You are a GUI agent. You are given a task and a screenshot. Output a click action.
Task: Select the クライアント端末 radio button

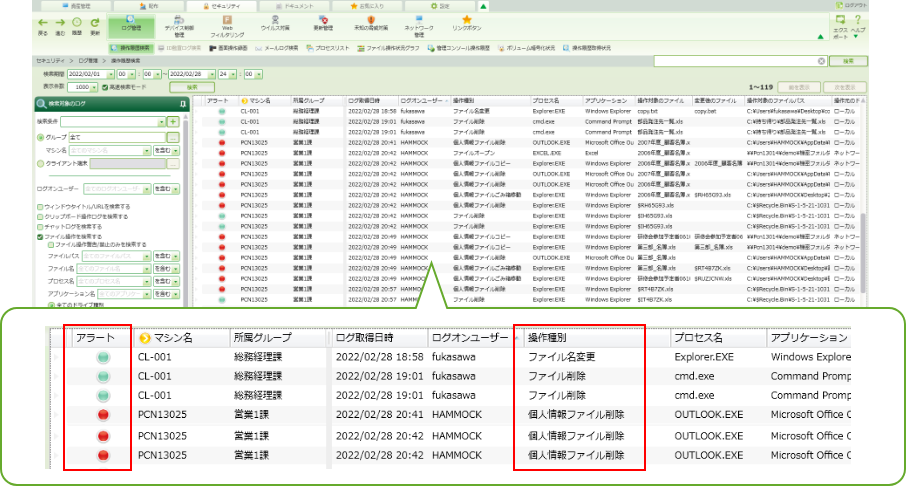(x=40, y=164)
